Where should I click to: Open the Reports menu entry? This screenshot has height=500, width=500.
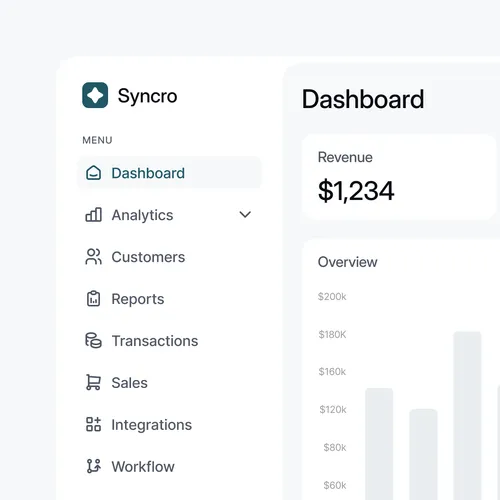click(x=169, y=299)
